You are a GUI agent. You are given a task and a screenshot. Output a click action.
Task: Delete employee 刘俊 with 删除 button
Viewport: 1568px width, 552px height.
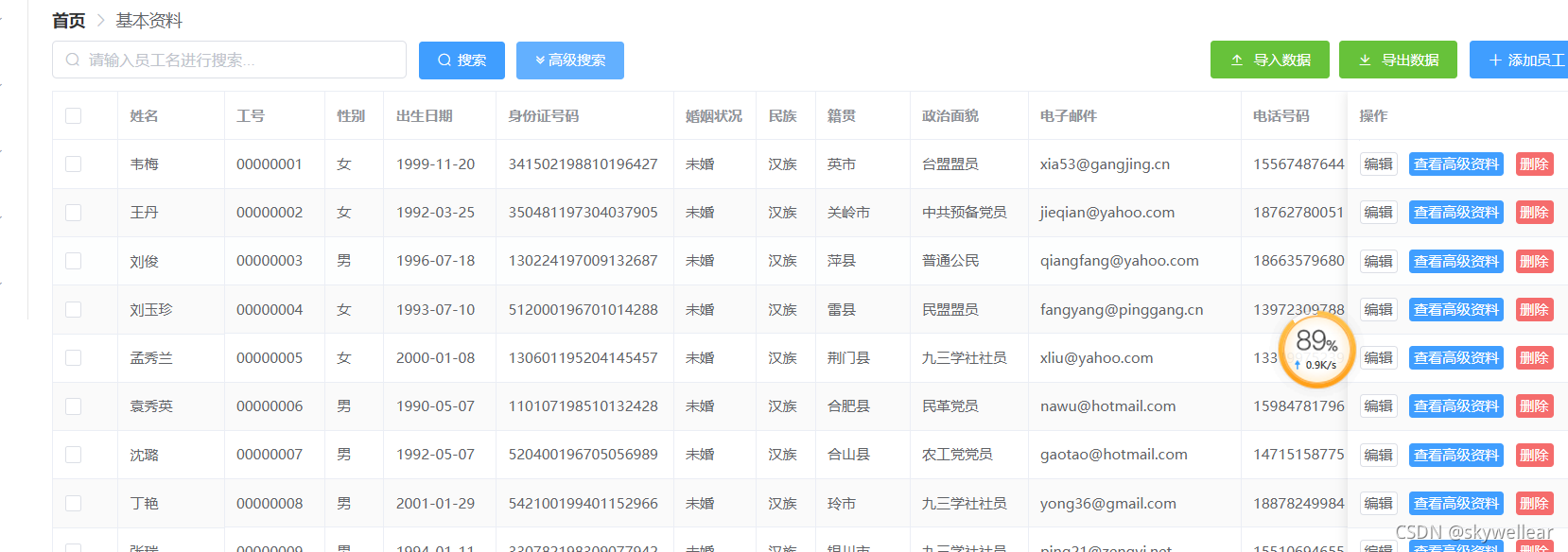coord(1534,261)
